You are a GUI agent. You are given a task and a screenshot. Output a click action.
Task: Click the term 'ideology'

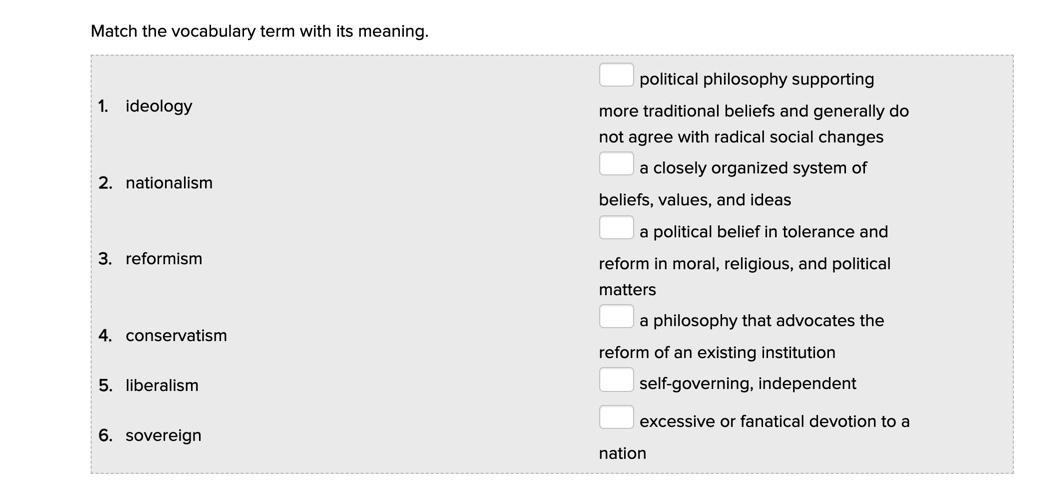[158, 106]
